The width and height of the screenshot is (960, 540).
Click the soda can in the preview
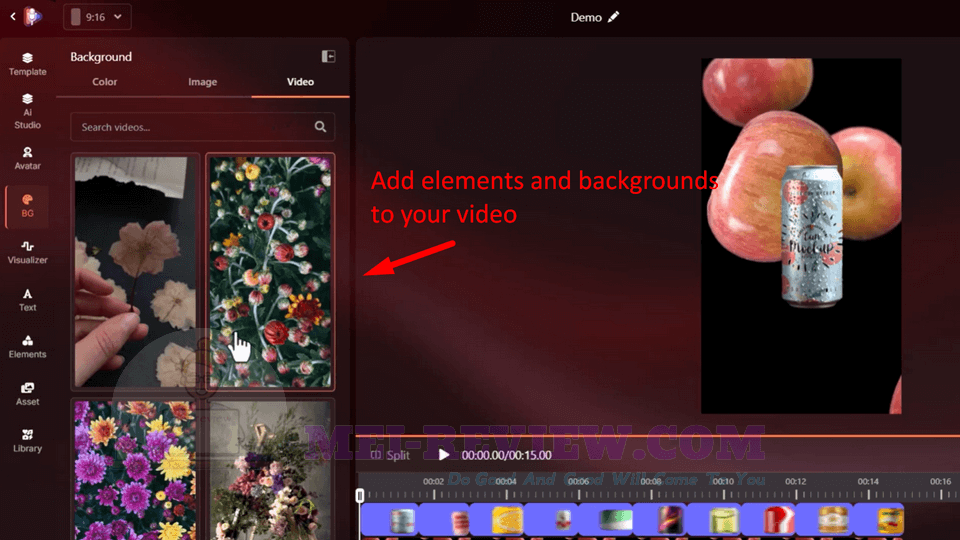point(812,236)
